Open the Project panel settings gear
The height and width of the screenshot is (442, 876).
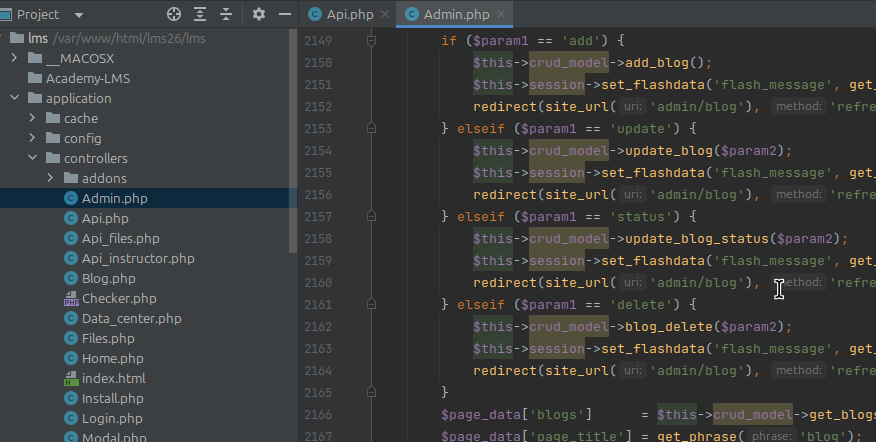click(259, 14)
